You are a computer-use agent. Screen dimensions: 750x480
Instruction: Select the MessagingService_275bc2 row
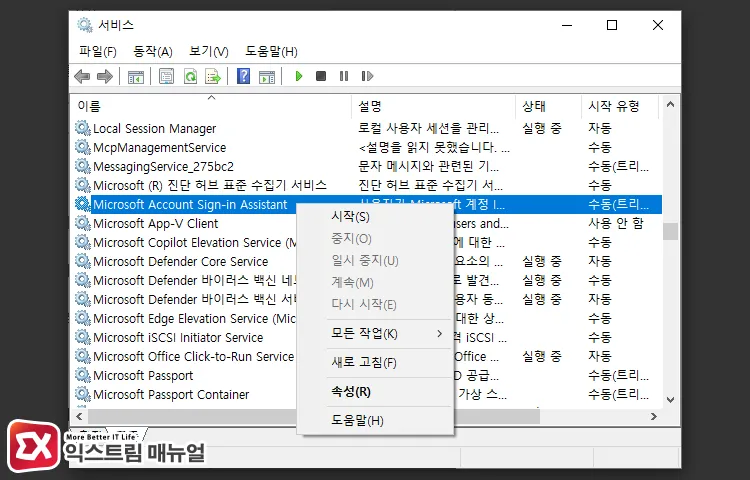[x=367, y=166]
